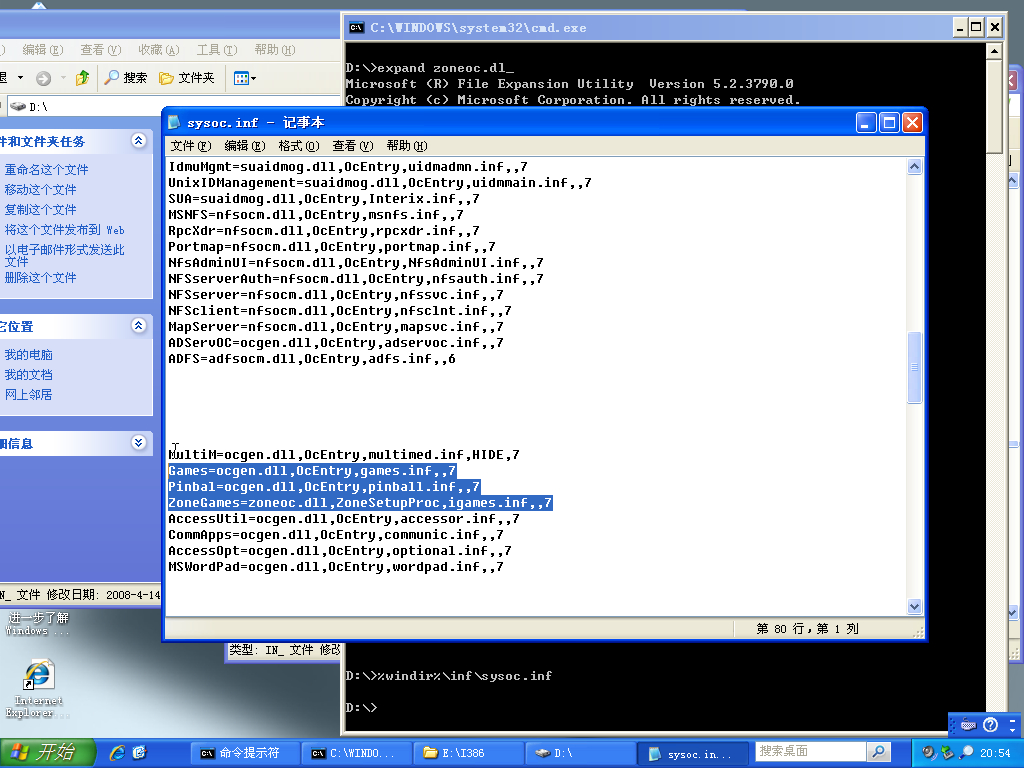Click cmd window scrollbar up arrow
This screenshot has height=768, width=1024.
[994, 51]
